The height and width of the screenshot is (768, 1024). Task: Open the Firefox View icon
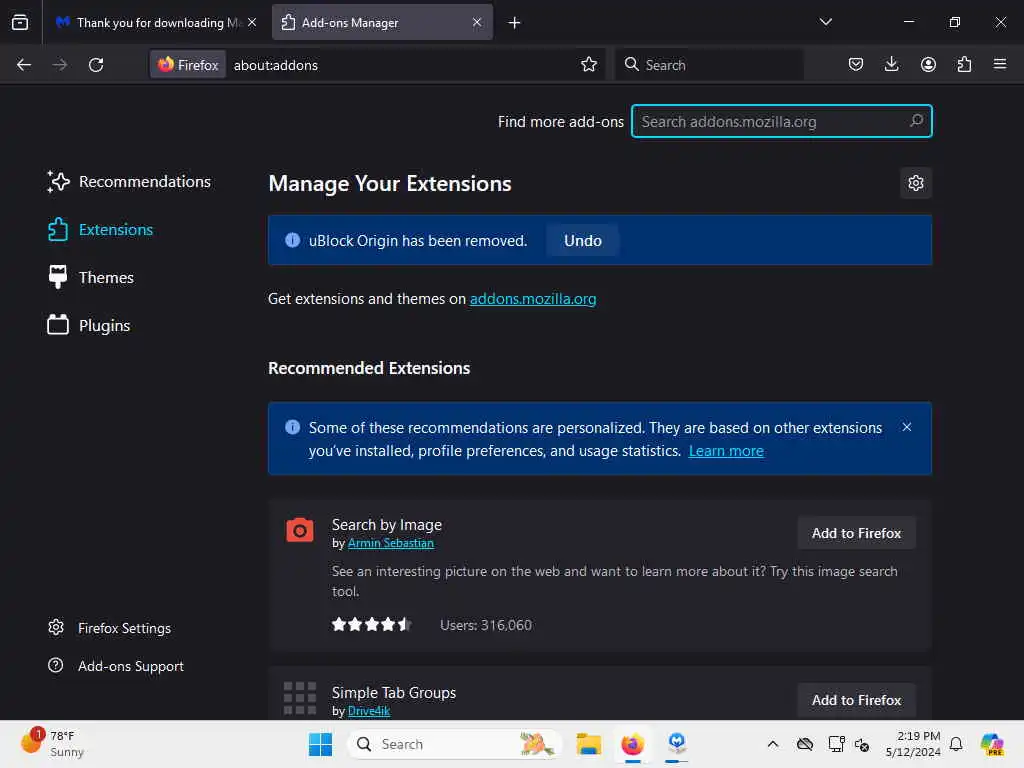[x=20, y=22]
